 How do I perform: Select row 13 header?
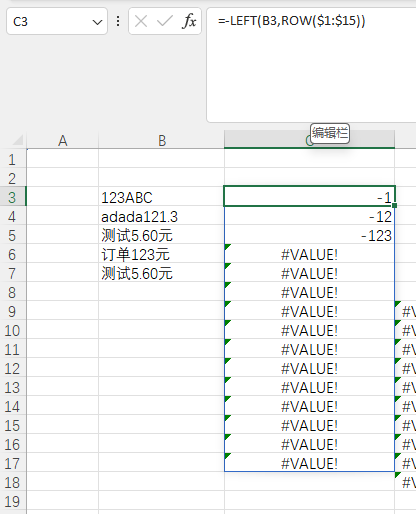click(13, 388)
